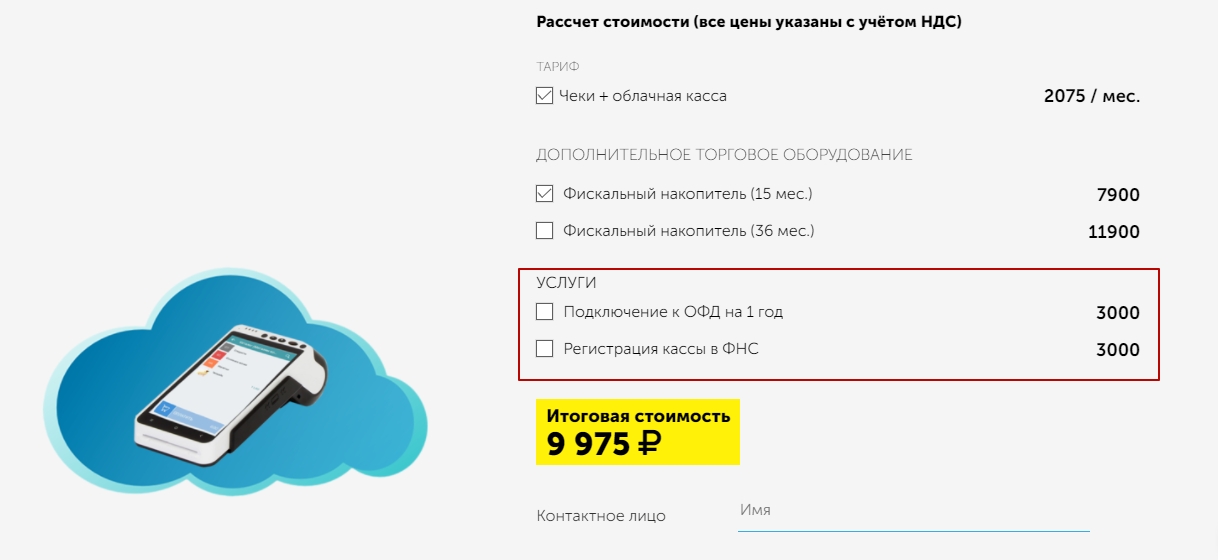Image resolution: width=1218 pixels, height=560 pixels.
Task: Select the yellow Итоговая стоимость box
Action: pyautogui.click(x=638, y=432)
